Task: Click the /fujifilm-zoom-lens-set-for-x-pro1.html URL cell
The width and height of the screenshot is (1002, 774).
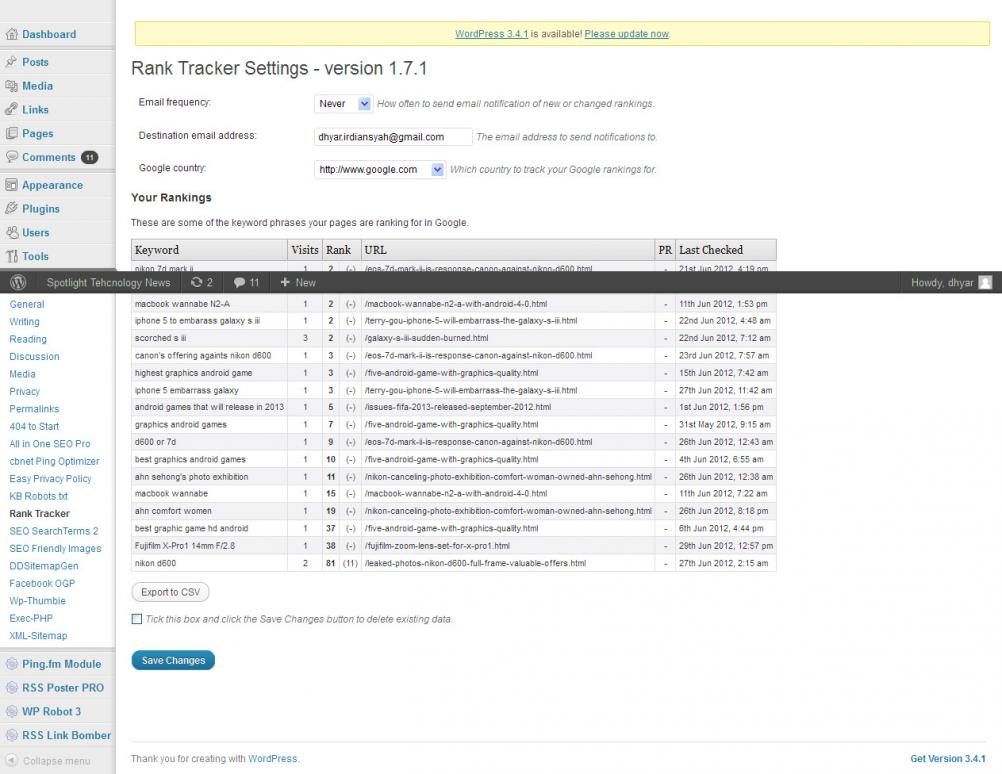Action: pyautogui.click(x=507, y=546)
